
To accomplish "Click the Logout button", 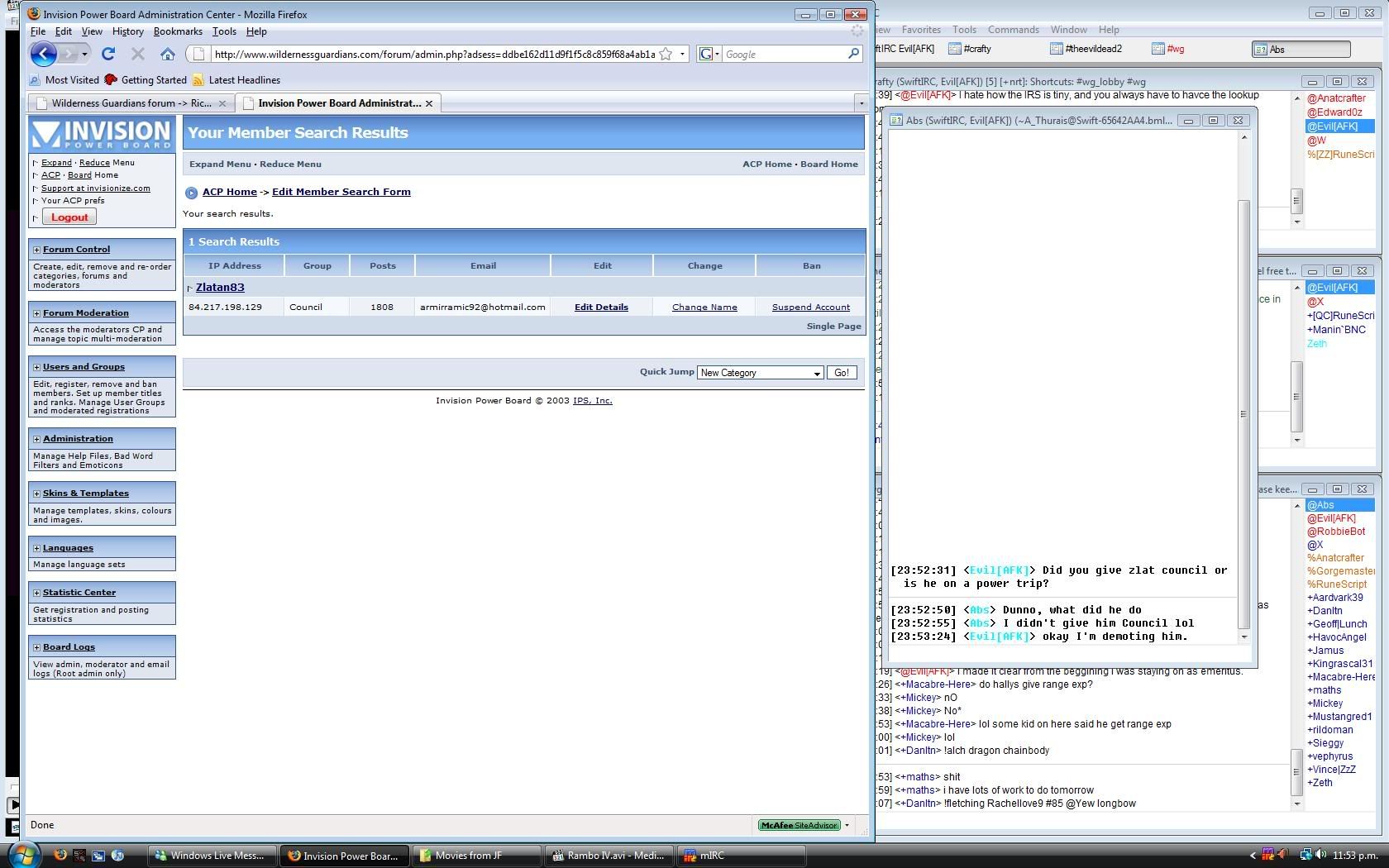I will [x=69, y=217].
